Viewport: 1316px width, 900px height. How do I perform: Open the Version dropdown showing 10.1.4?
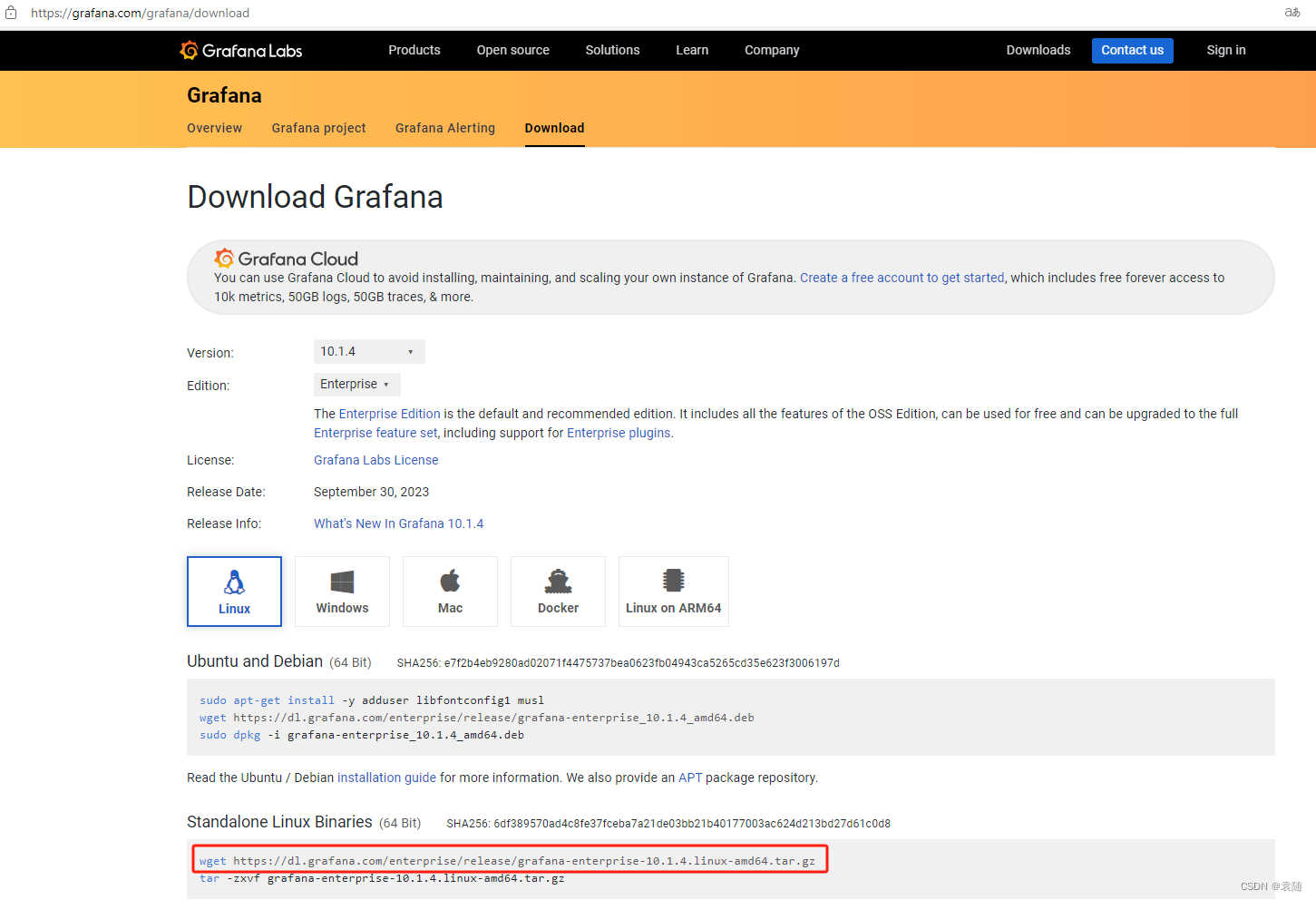pos(368,351)
